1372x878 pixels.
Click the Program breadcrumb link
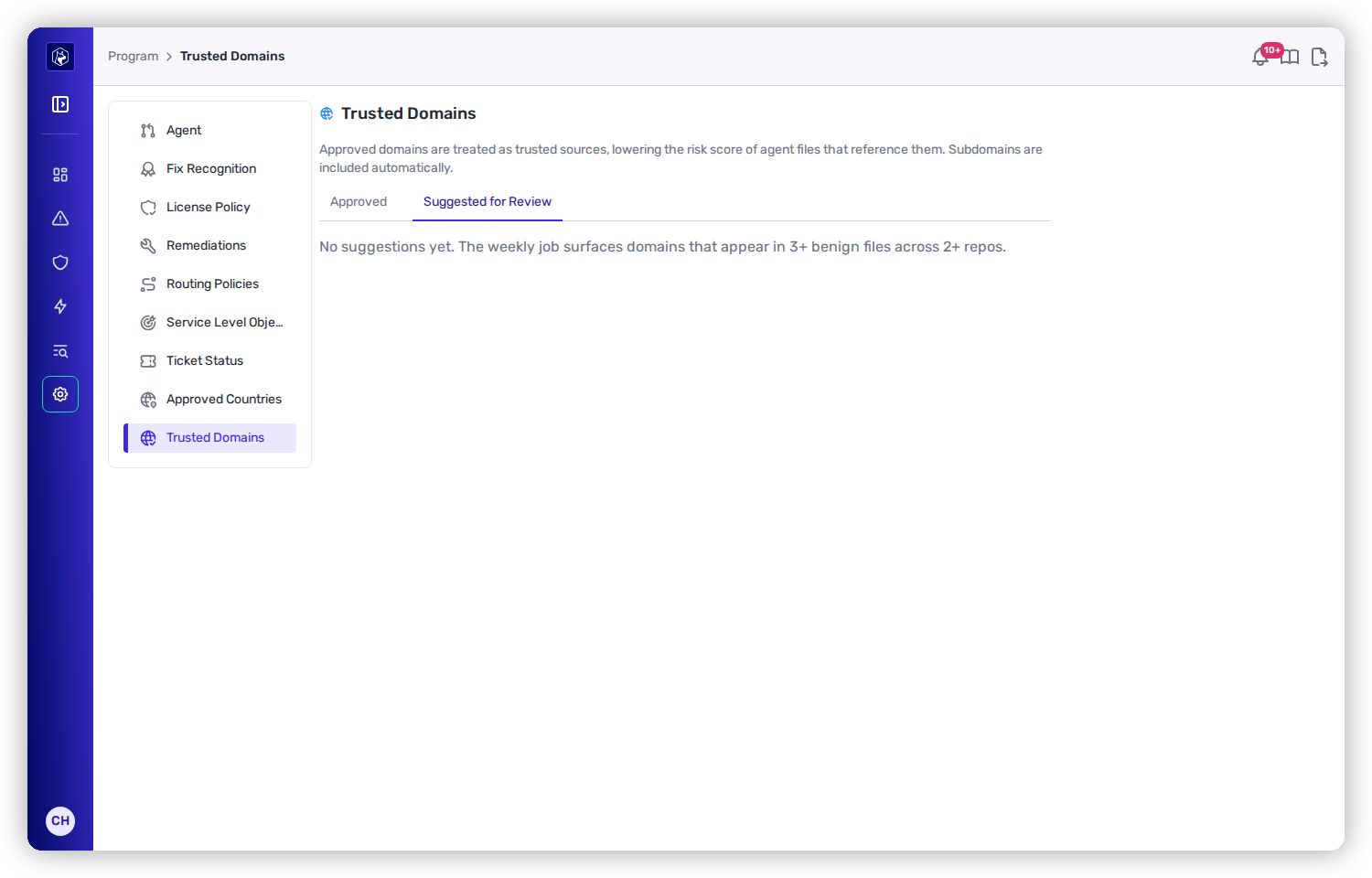click(x=134, y=56)
